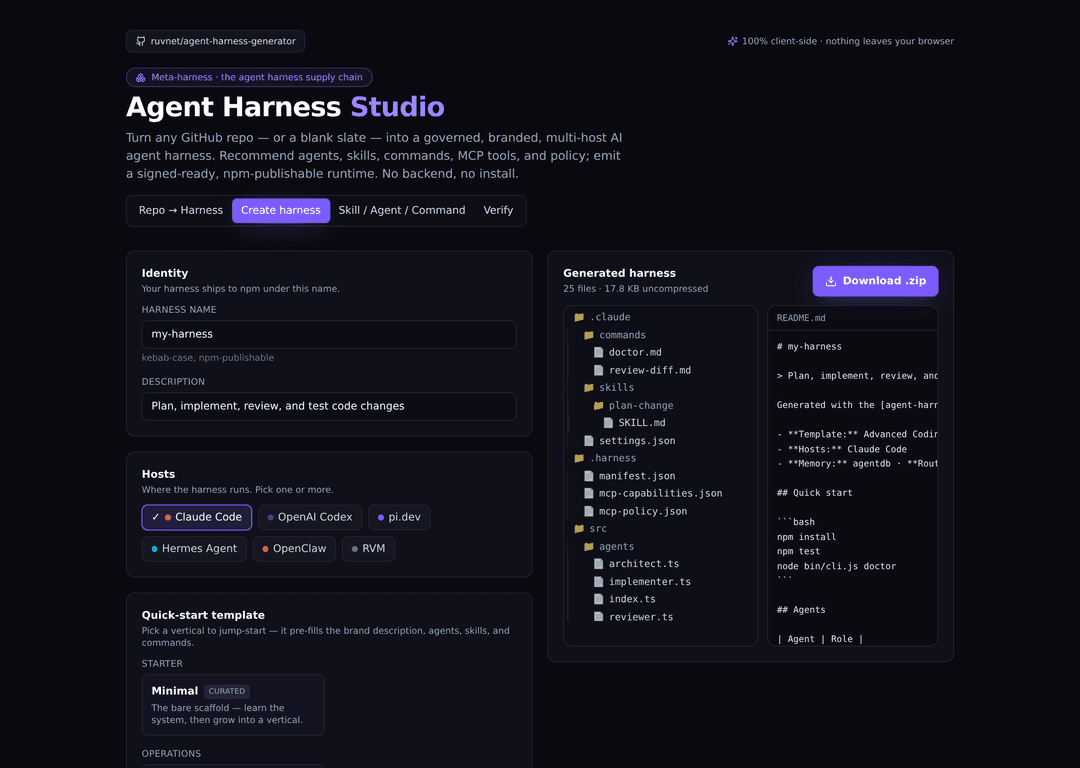Screen dimensions: 1080x768
Task: Click the file icon next to settings.json
Action: point(589,441)
